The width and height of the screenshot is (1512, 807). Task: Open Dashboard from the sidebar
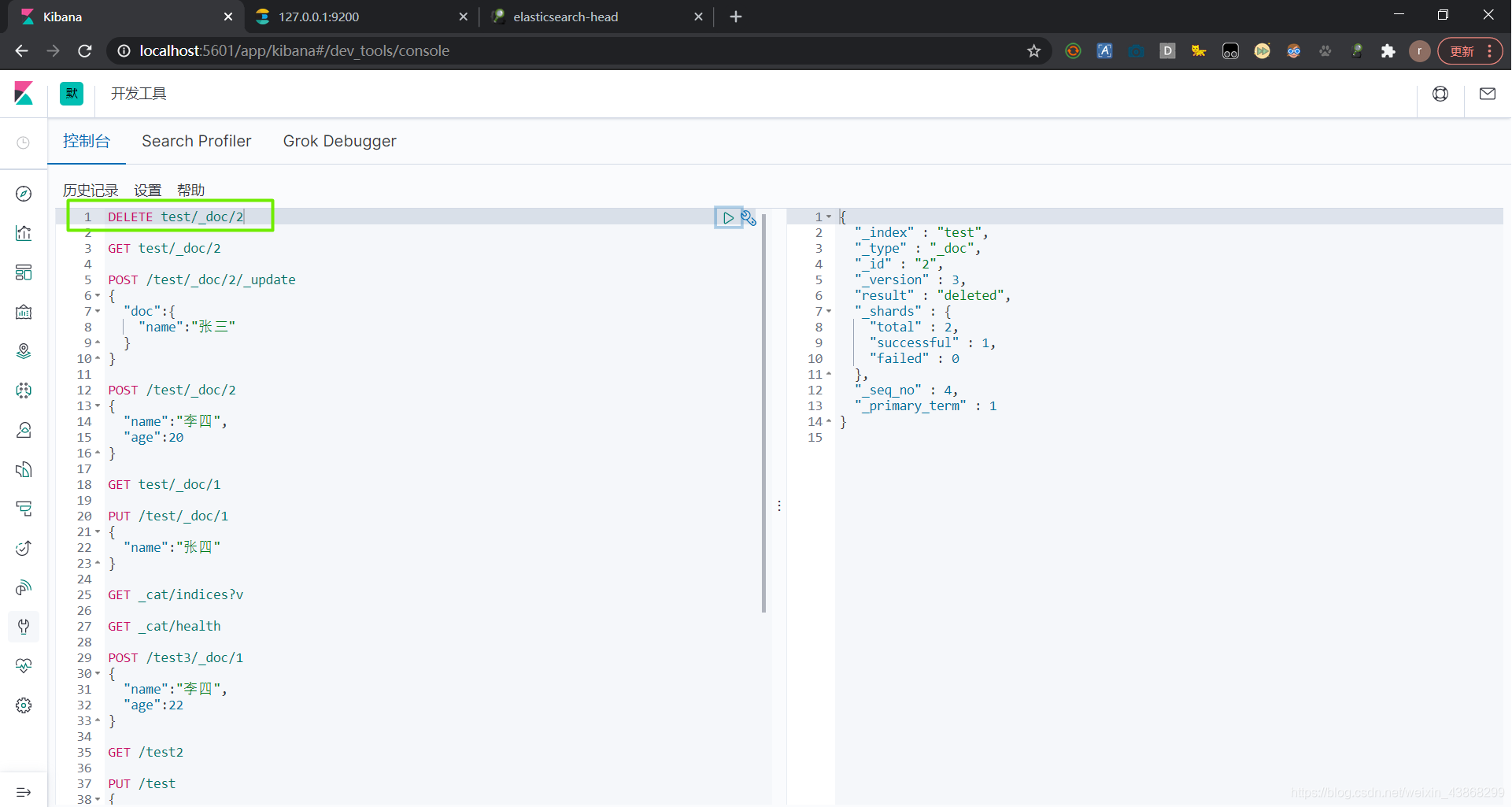coord(24,272)
